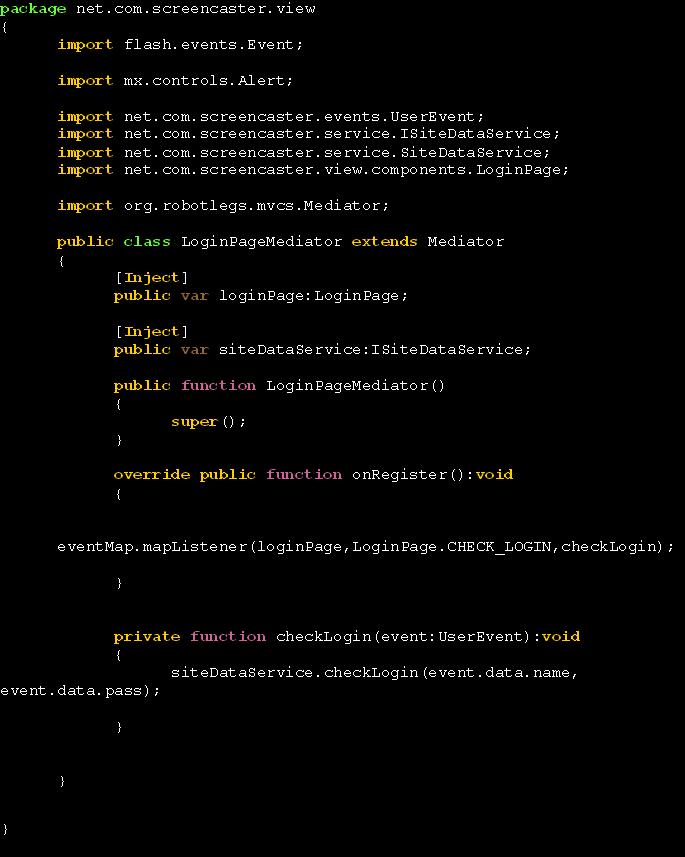Click the constructor 'public function LoginPageMediator()'
Viewport: 685px width, 857px height.
point(279,385)
